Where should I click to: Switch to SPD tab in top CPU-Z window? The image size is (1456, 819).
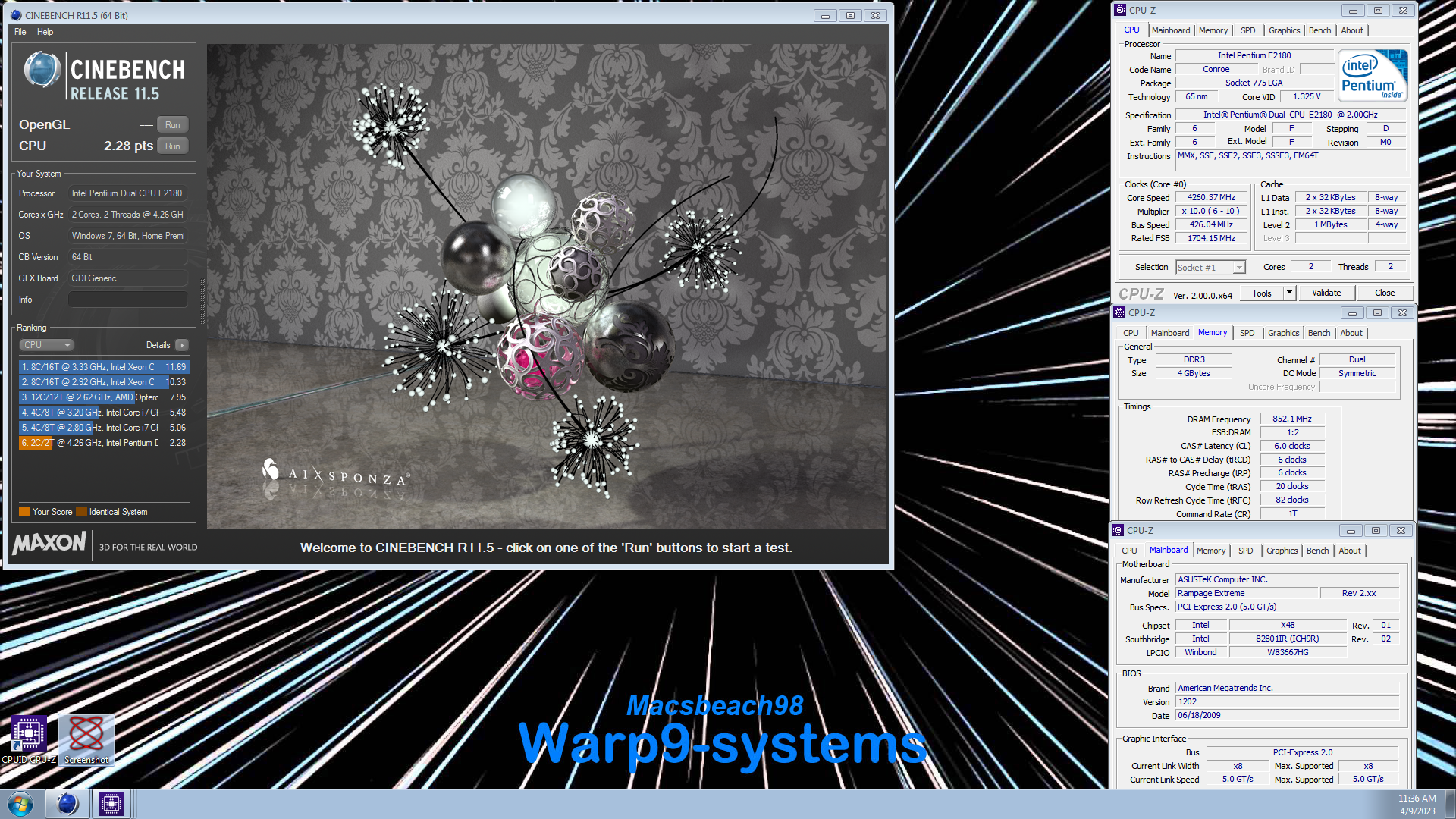(x=1248, y=30)
